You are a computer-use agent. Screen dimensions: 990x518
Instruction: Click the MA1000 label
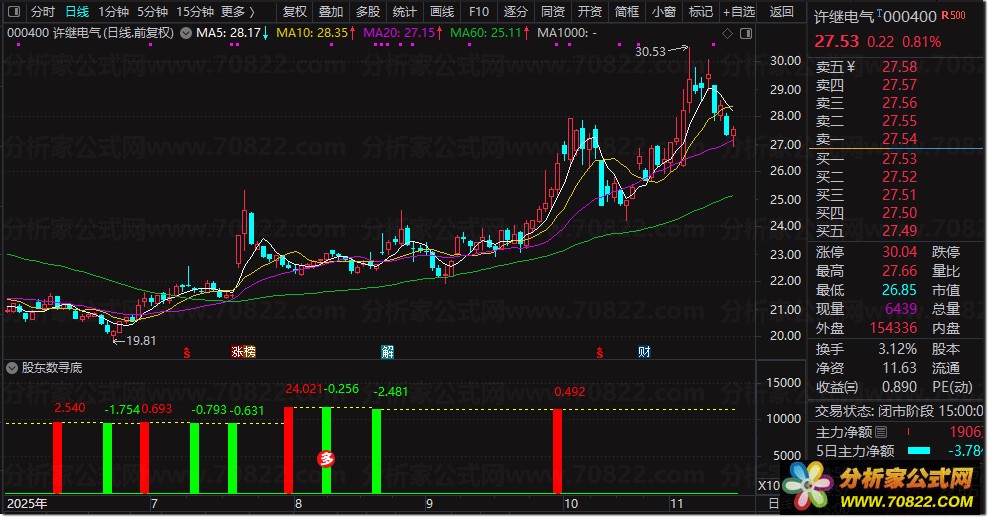pyautogui.click(x=567, y=32)
